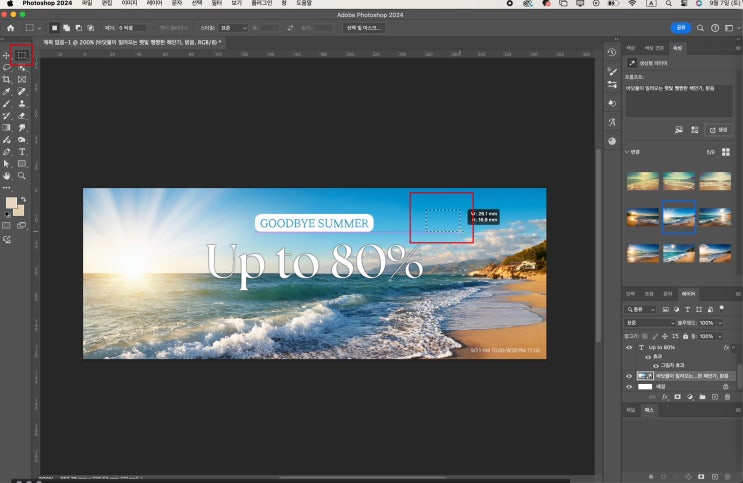
Task: Select the Horizontal Type tool
Action: (x=22, y=152)
